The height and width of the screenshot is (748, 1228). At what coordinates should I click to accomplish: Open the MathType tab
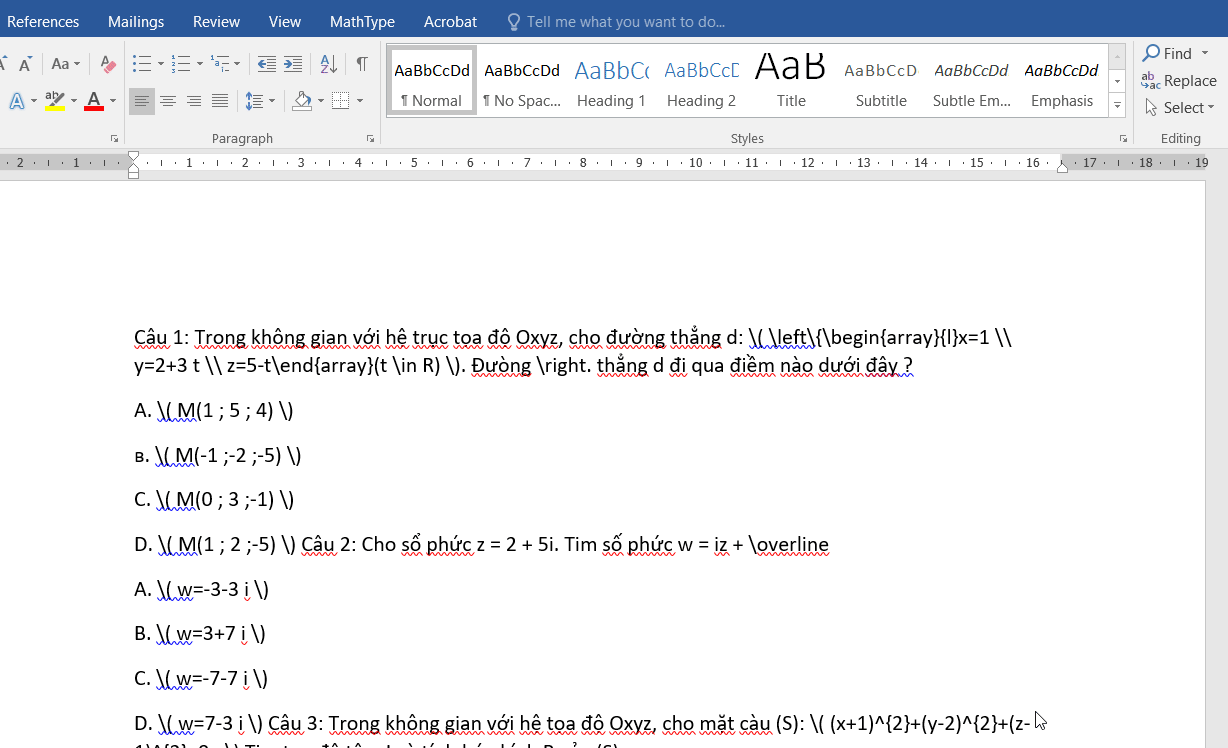(x=362, y=21)
